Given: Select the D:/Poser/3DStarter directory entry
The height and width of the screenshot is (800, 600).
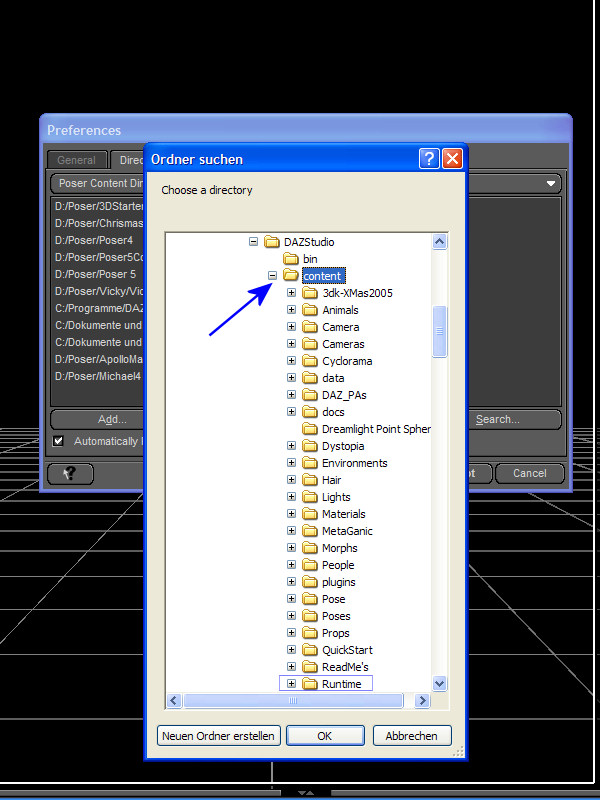Looking at the screenshot, I should click(x=98, y=206).
